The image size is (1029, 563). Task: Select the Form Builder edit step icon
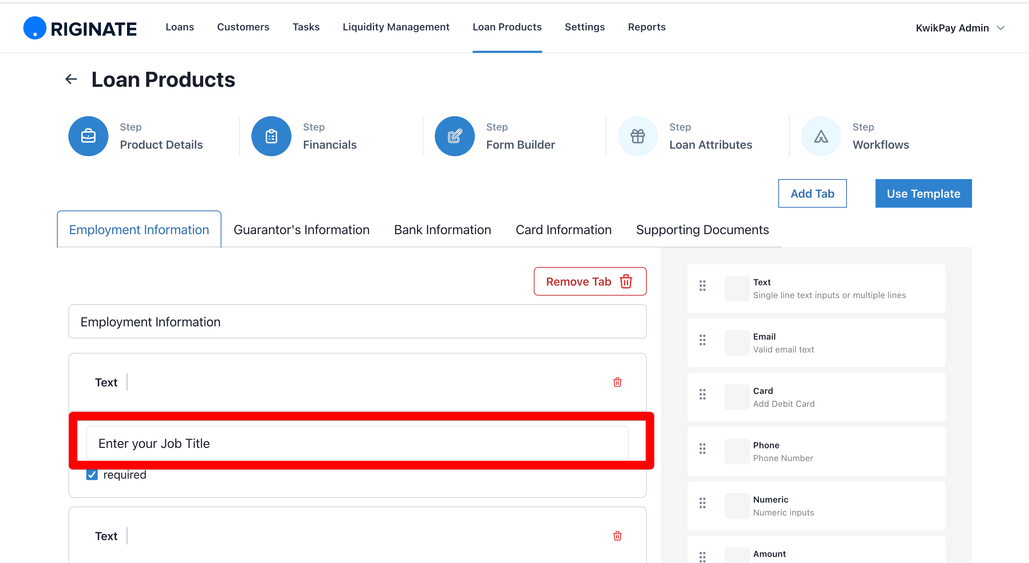point(454,136)
